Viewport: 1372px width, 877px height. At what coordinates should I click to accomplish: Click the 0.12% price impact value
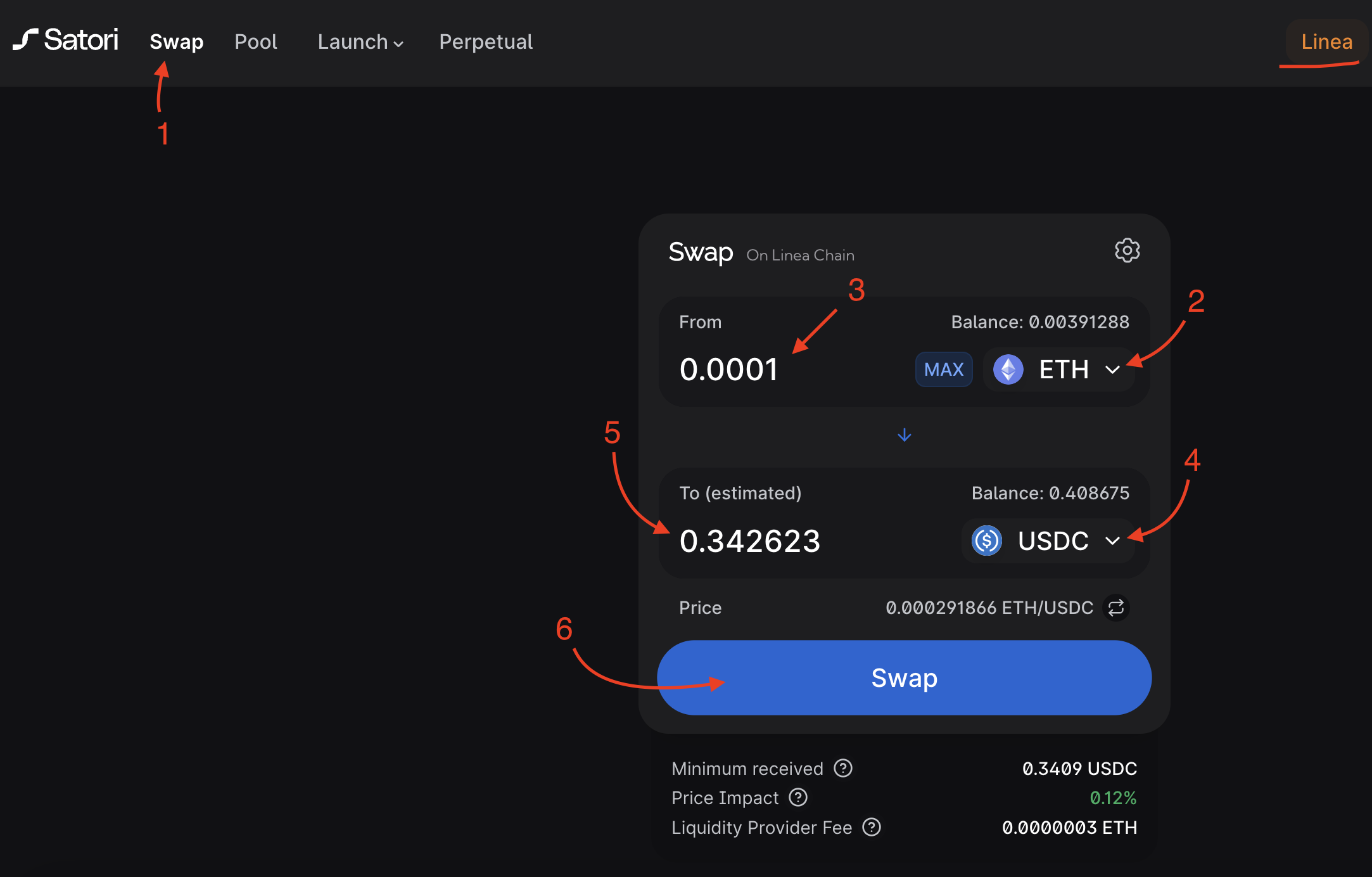click(1113, 798)
